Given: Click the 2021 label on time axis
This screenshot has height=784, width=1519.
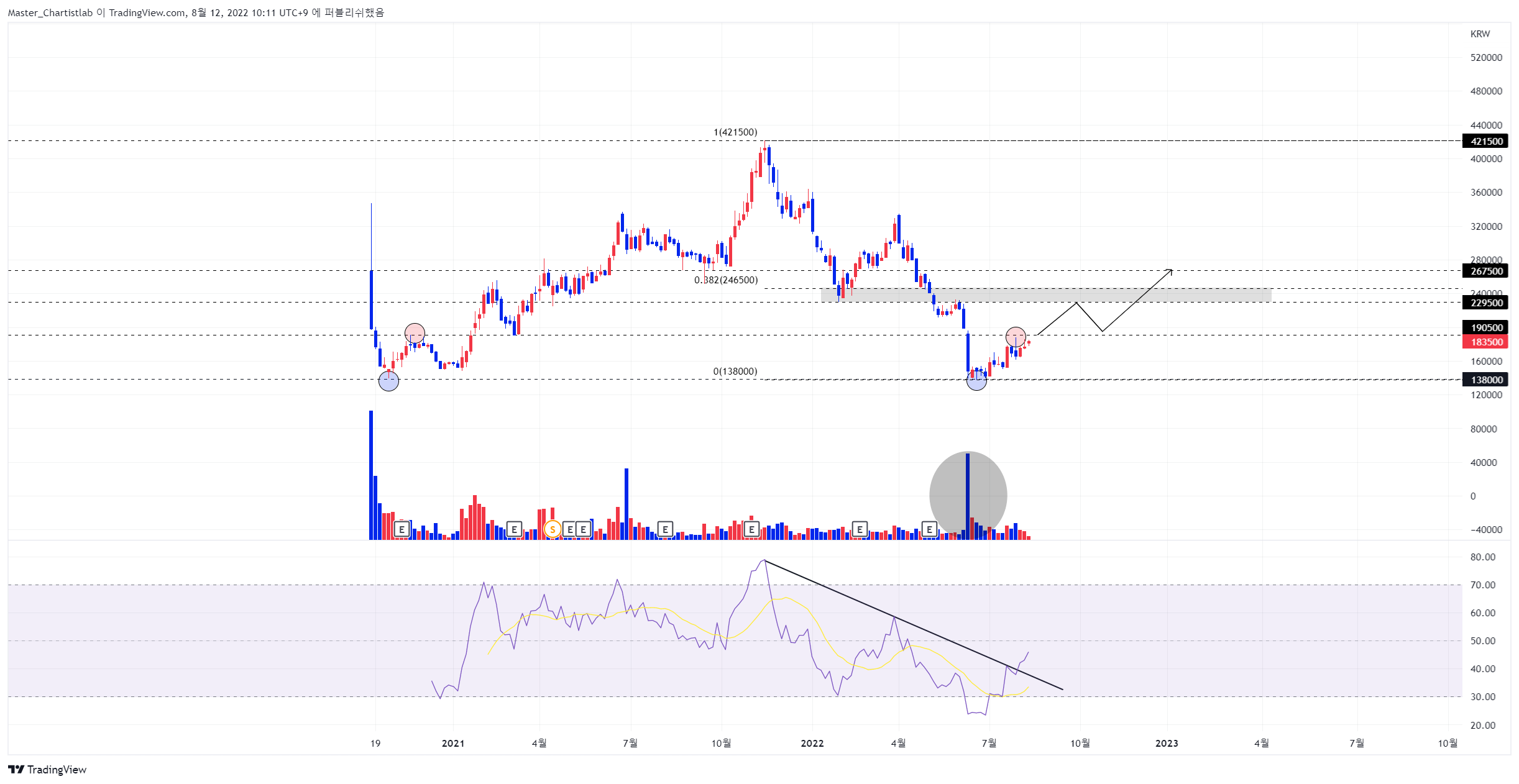Looking at the screenshot, I should (453, 743).
